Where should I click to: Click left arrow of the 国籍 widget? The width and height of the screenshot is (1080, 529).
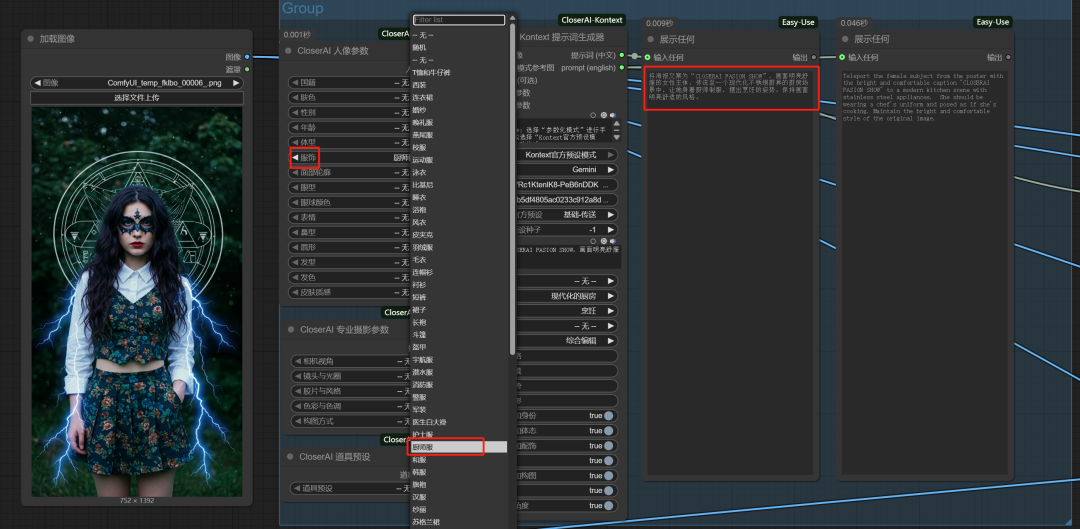click(295, 83)
